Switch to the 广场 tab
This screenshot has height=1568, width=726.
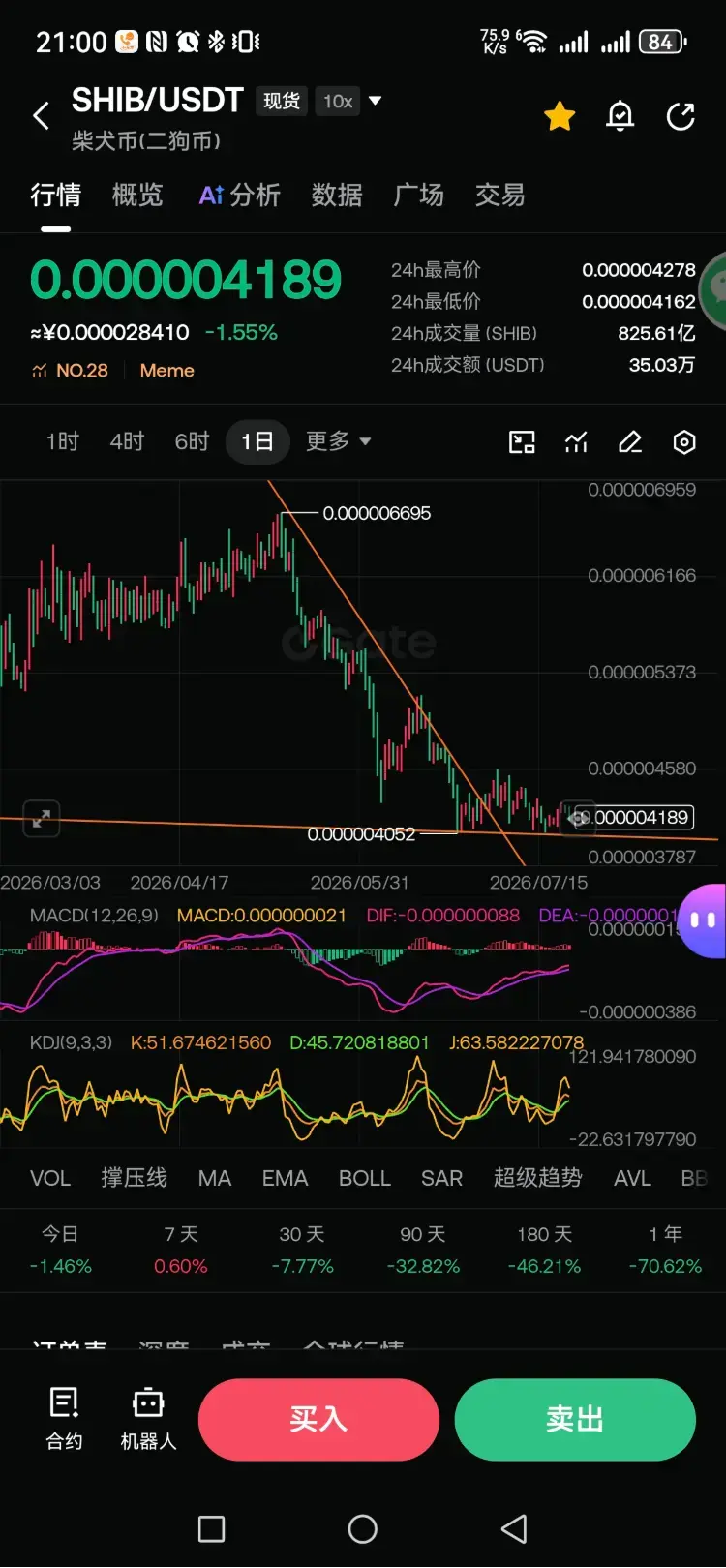418,196
